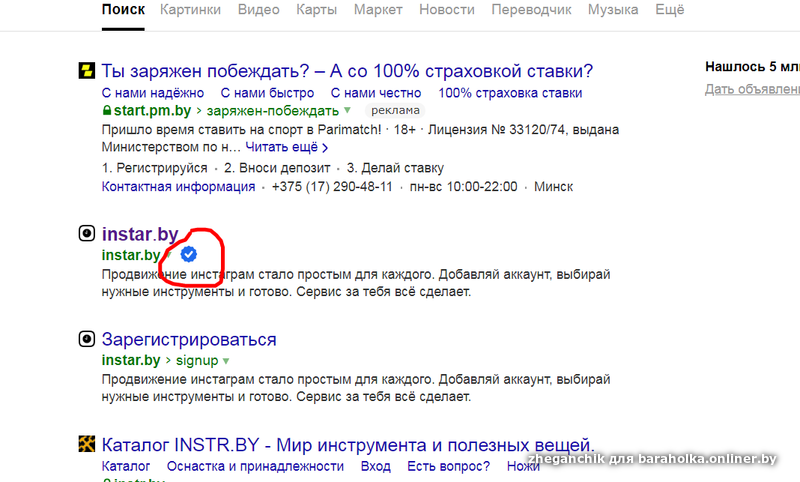
Task: Switch to the Переводчик tab
Action: coord(531,10)
